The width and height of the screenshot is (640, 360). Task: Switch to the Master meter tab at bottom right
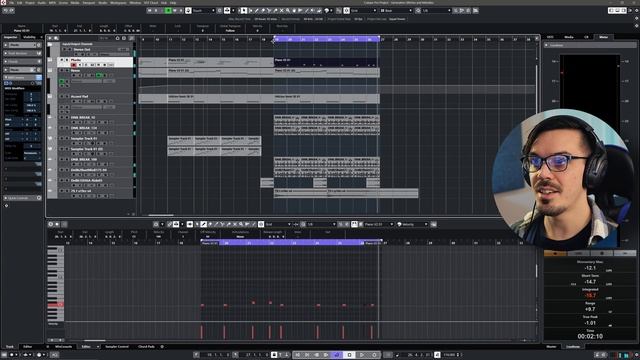pyautogui.click(x=551, y=347)
